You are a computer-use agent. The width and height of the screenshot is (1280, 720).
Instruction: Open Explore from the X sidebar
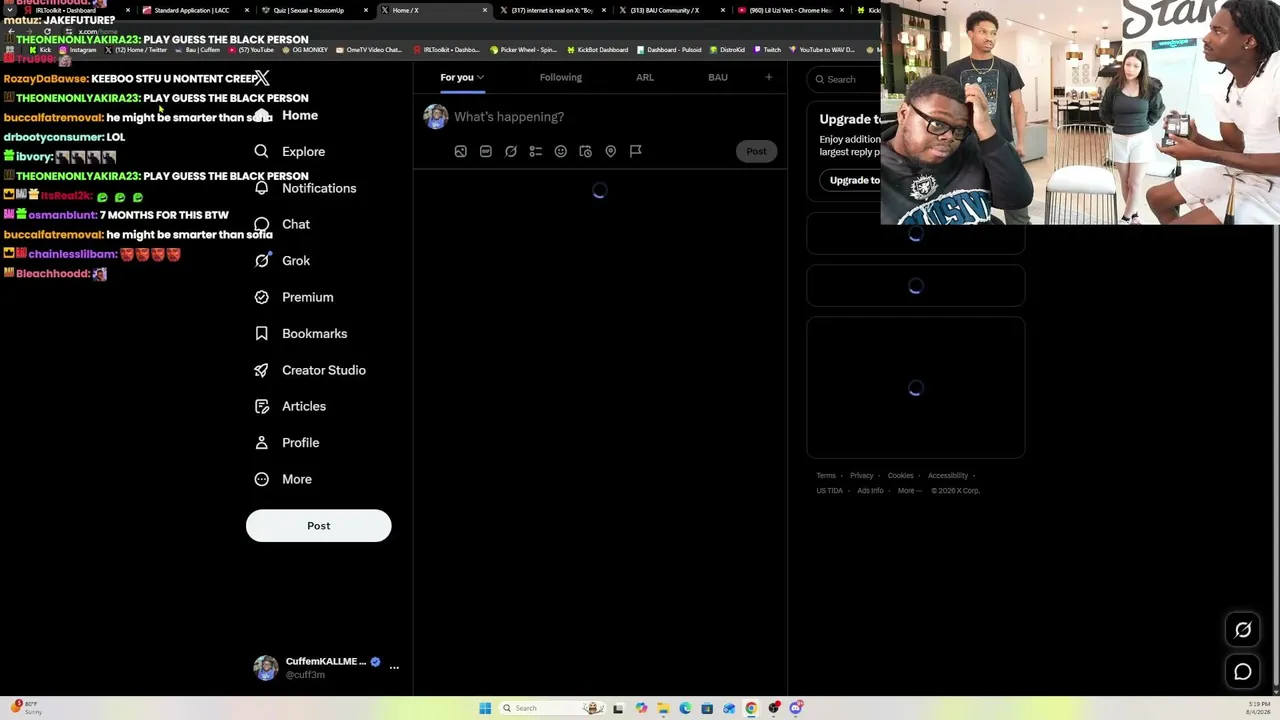coord(290,152)
